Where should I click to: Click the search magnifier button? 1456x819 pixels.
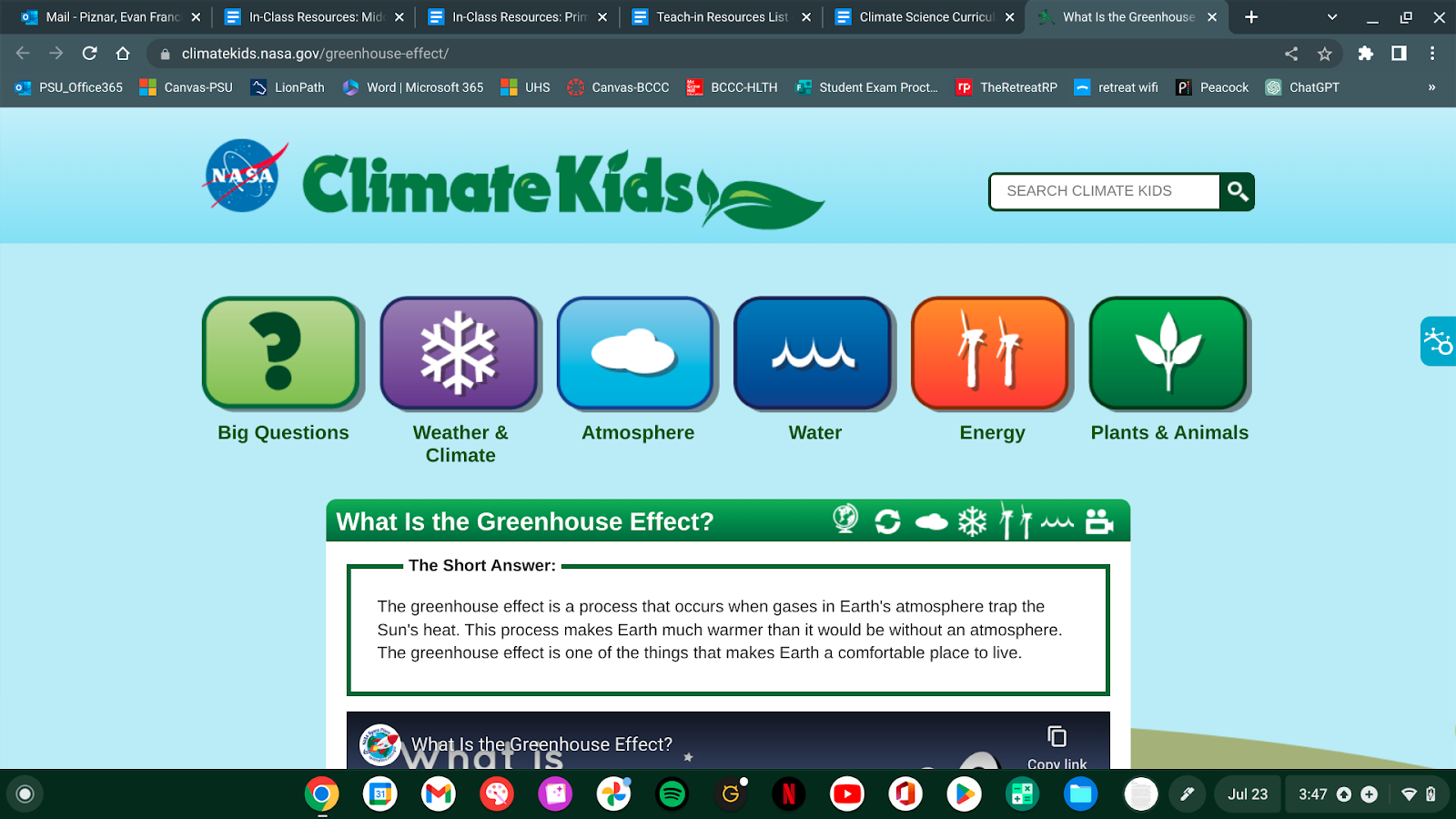click(1237, 191)
